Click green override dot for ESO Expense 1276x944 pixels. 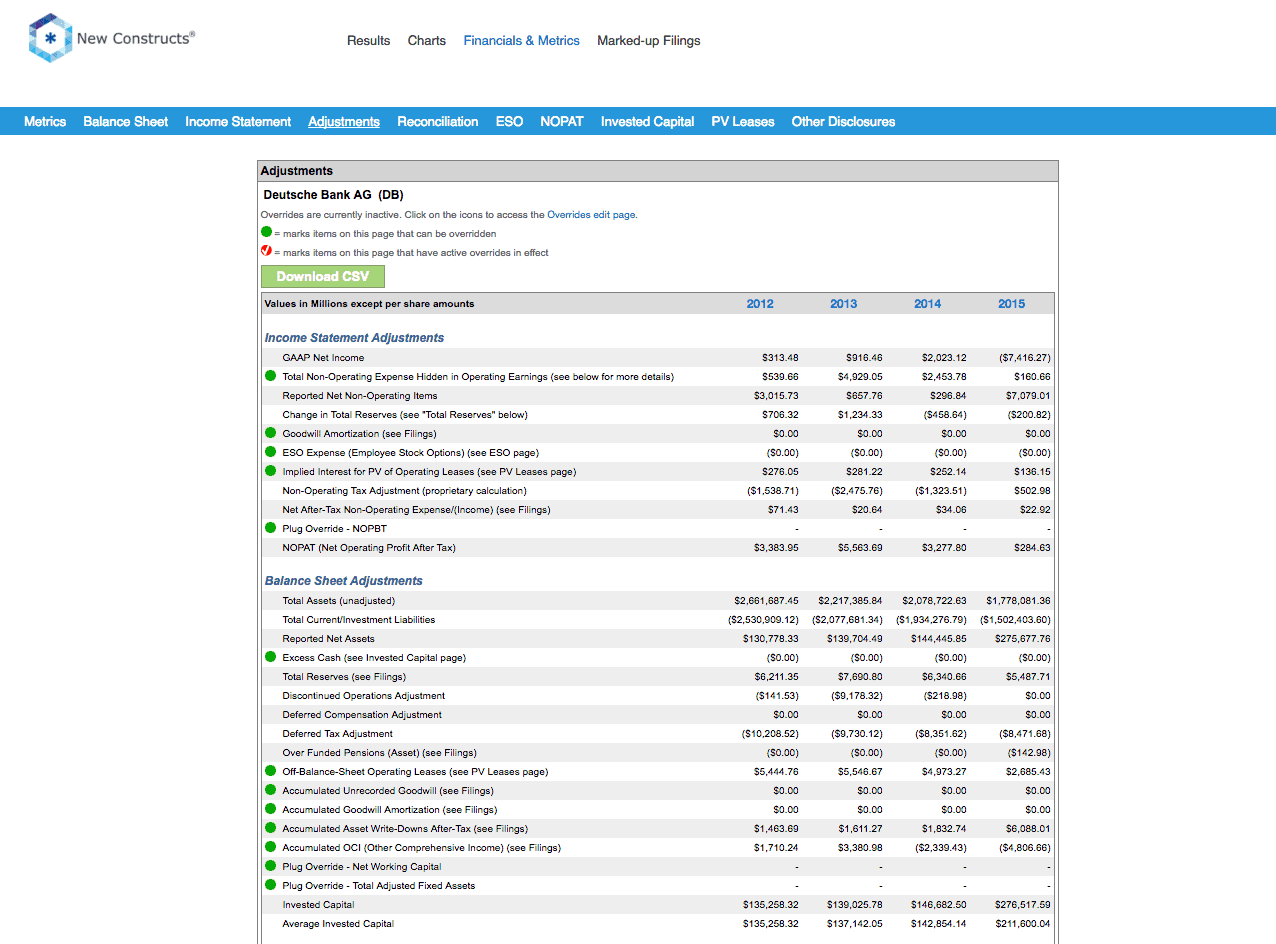270,452
